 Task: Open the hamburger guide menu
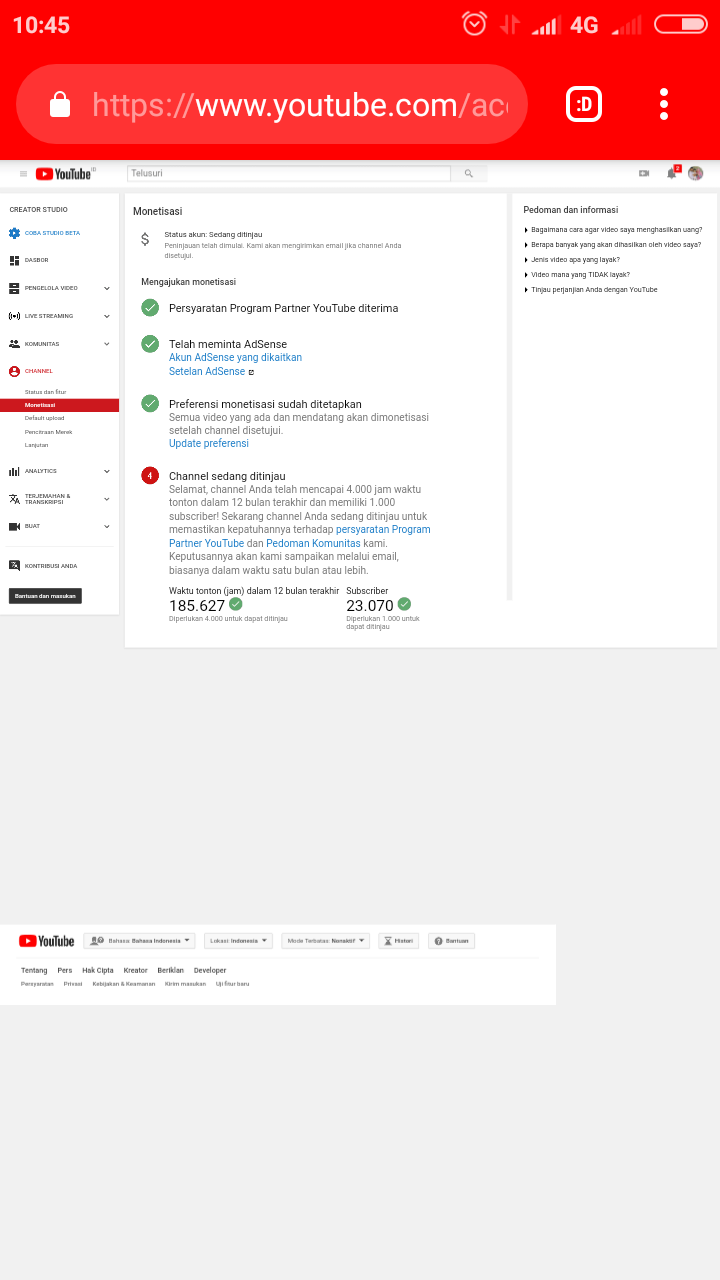pyautogui.click(x=23, y=174)
